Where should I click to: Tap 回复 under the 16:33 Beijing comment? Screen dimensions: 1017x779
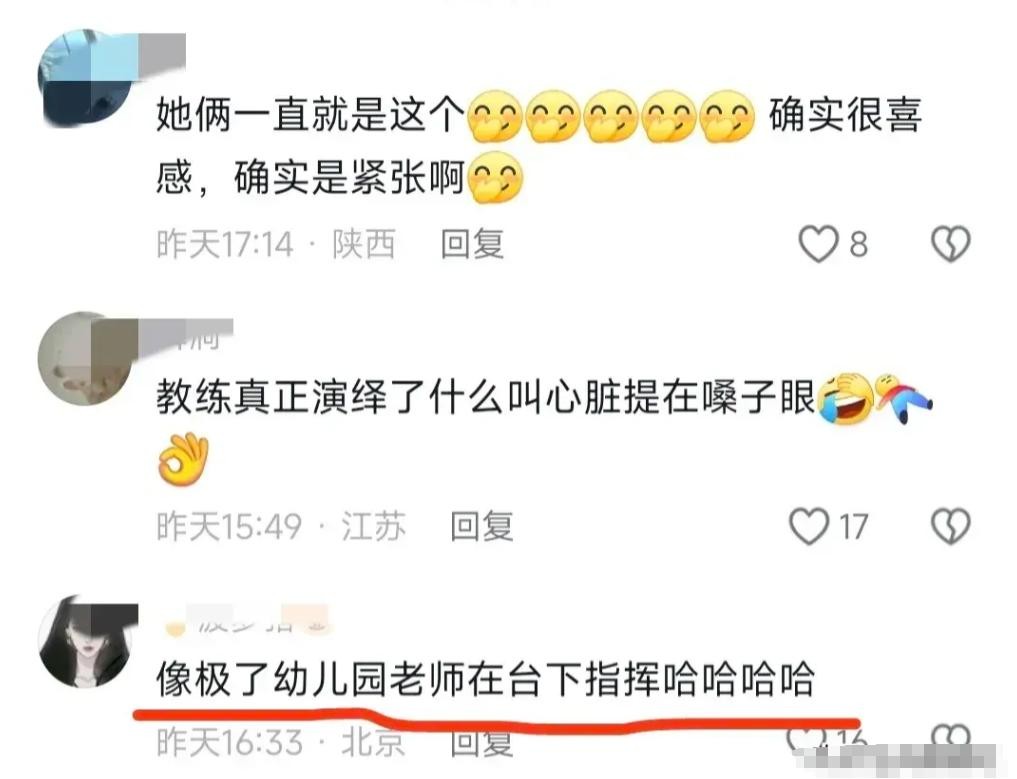[x=482, y=743]
